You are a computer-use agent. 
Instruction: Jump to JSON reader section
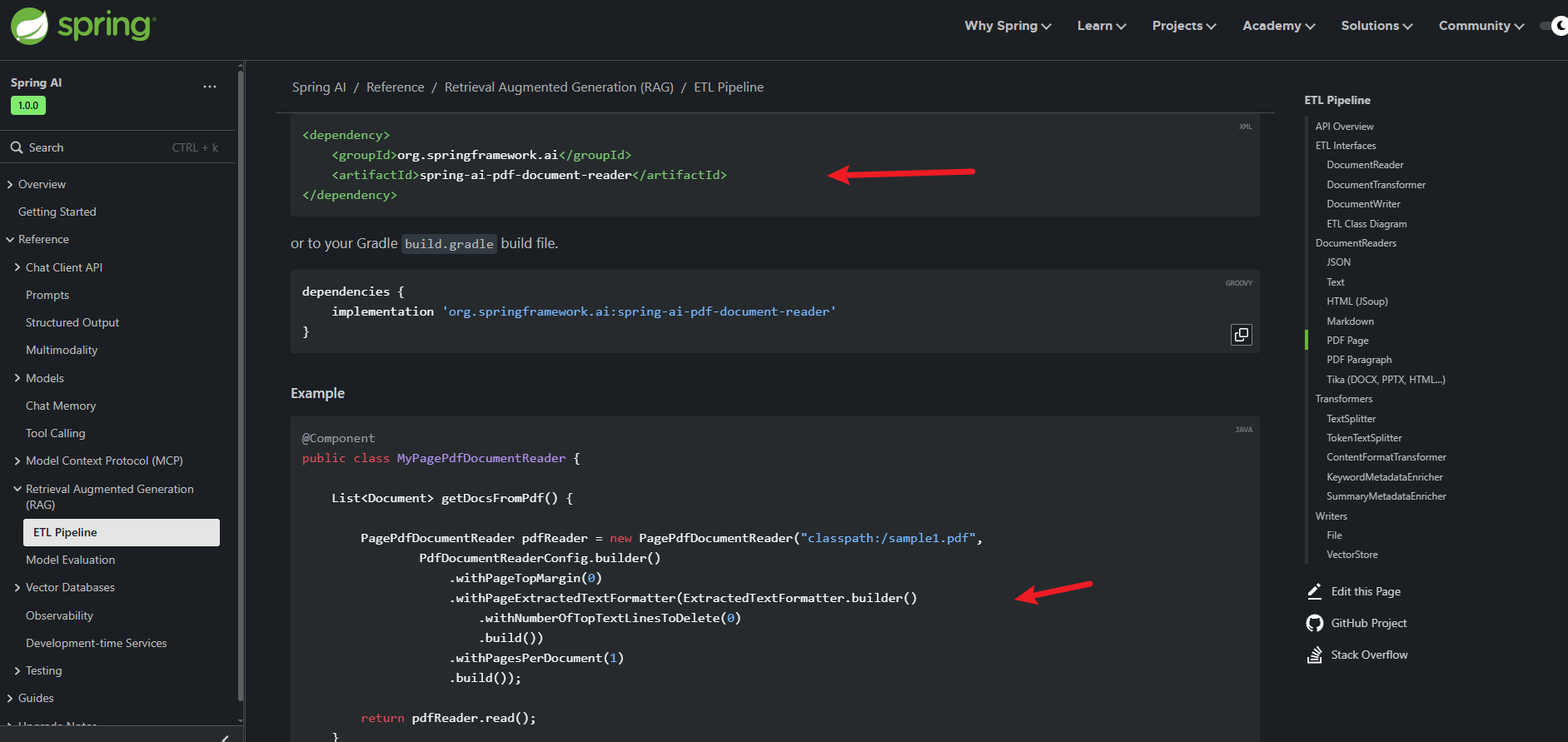[x=1339, y=262]
